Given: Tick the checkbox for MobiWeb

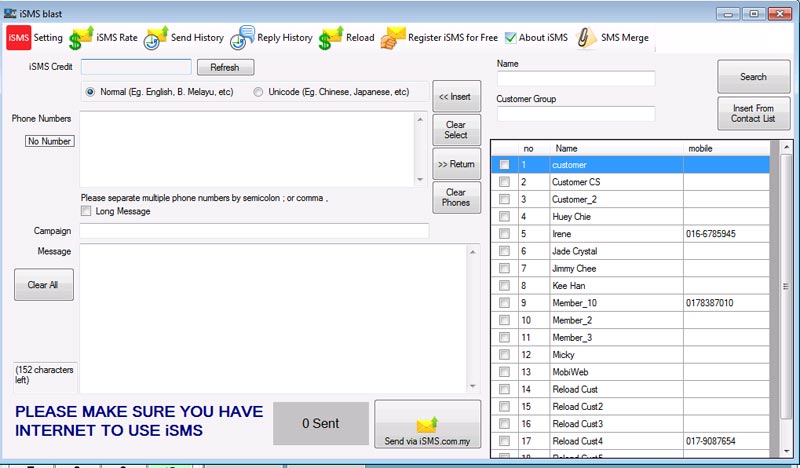Looking at the screenshot, I should click(505, 372).
